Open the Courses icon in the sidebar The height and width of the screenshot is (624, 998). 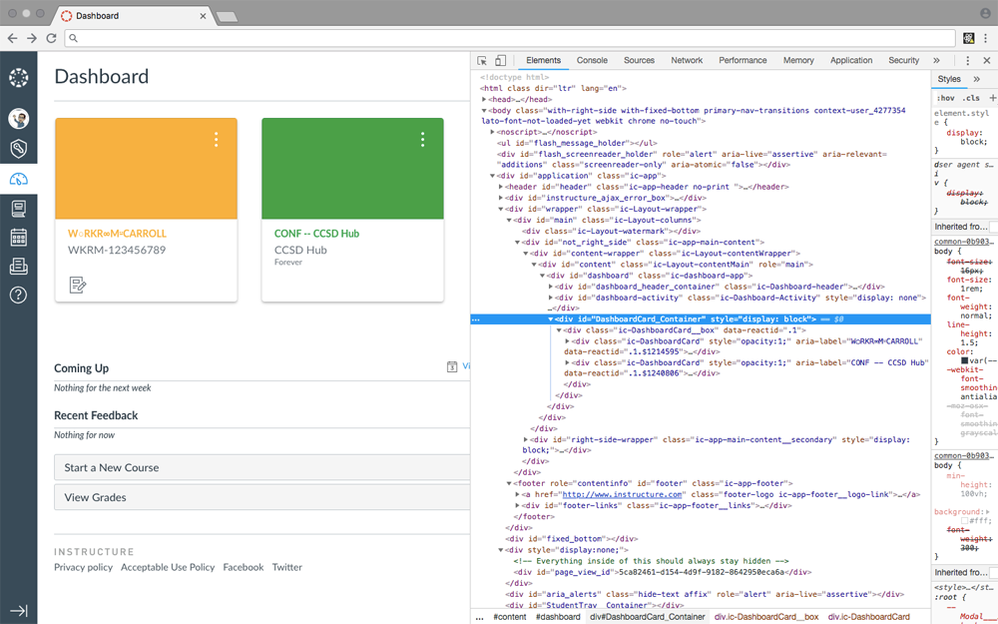(x=19, y=208)
